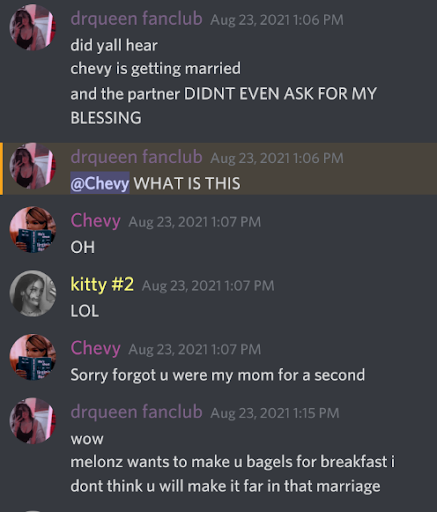Click Chevy's avatar beside the OH message
The image size is (437, 512).
33,230
